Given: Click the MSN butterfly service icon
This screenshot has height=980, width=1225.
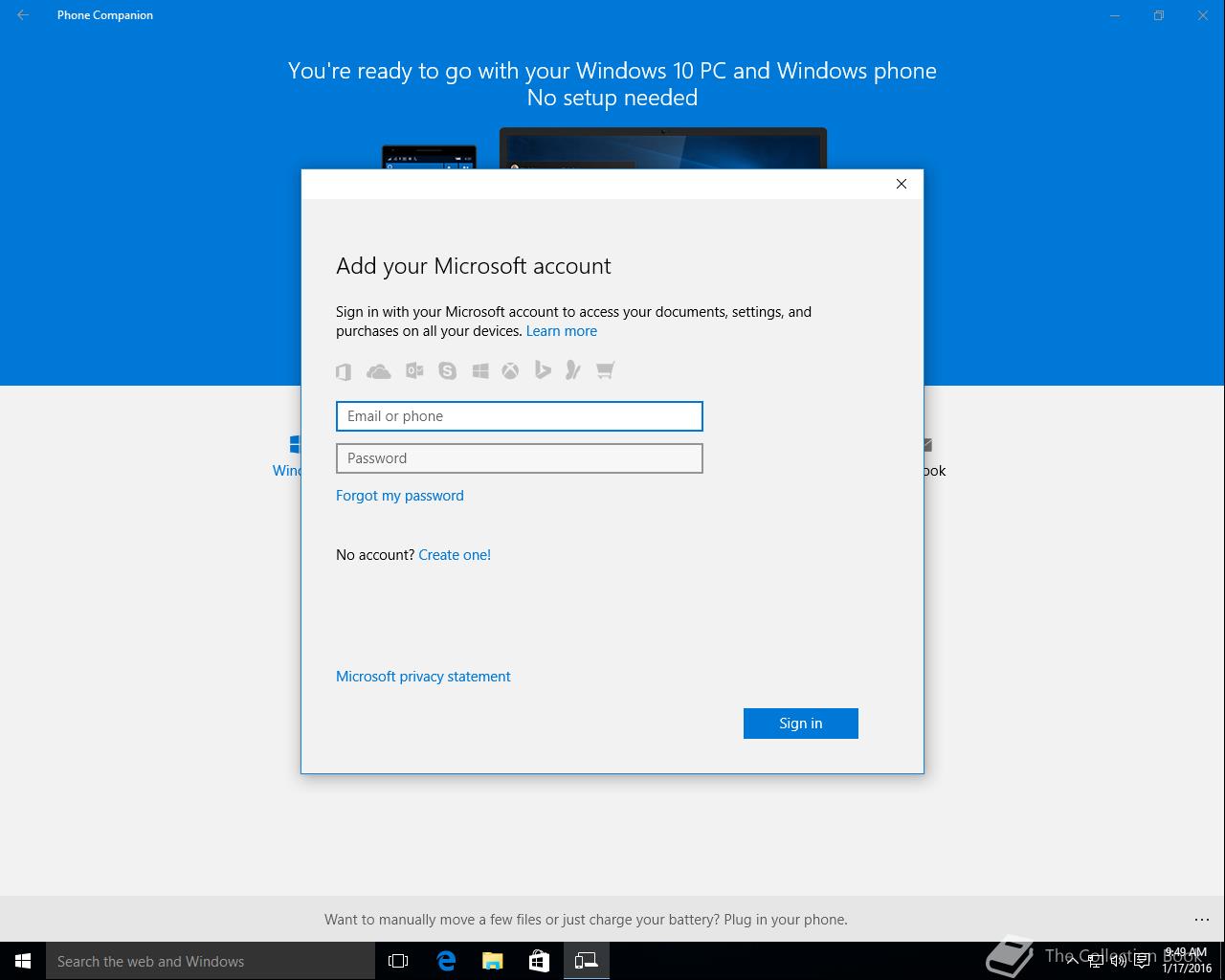Looking at the screenshot, I should click(x=573, y=369).
